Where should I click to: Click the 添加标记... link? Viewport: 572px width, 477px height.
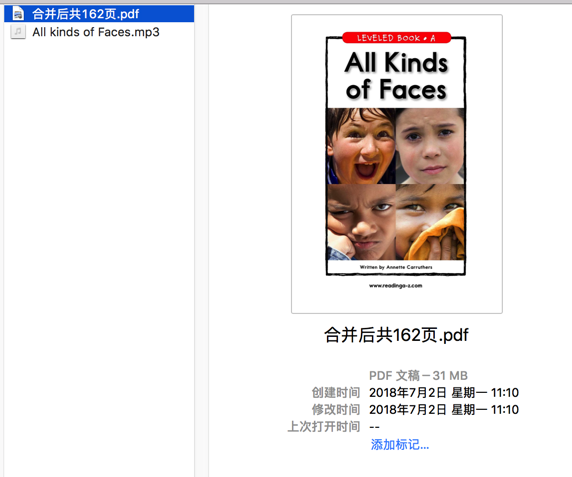399,445
